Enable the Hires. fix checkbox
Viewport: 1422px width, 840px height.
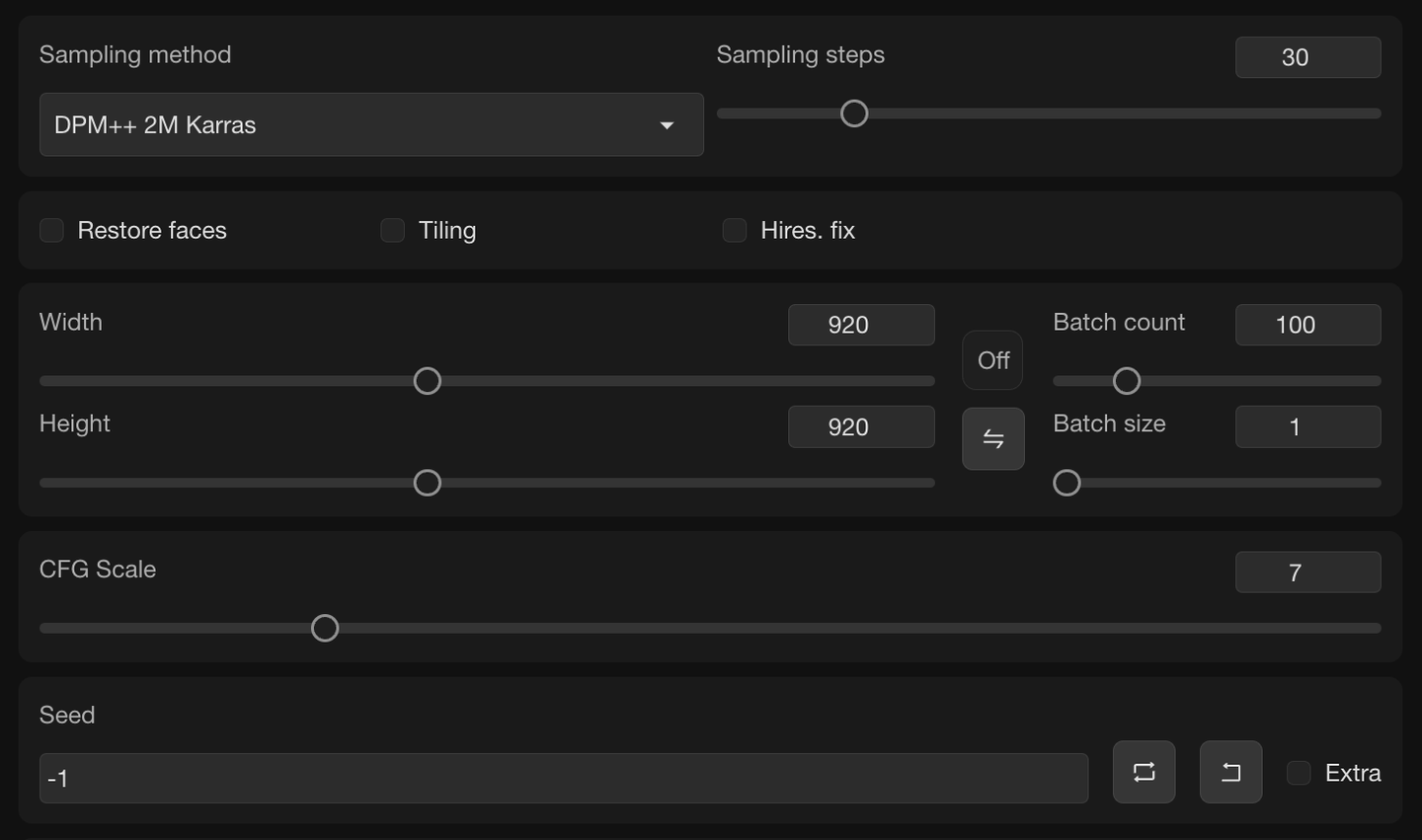click(x=735, y=231)
